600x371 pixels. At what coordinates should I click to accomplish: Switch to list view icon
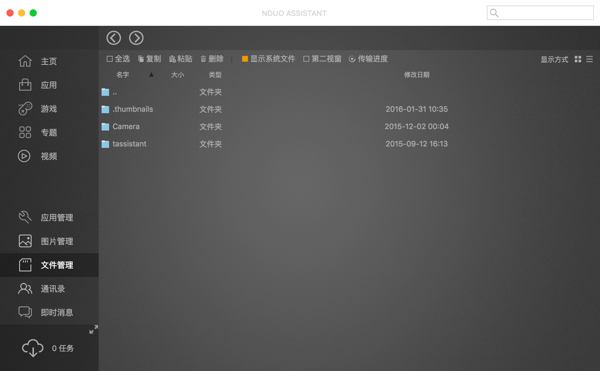pyautogui.click(x=589, y=59)
